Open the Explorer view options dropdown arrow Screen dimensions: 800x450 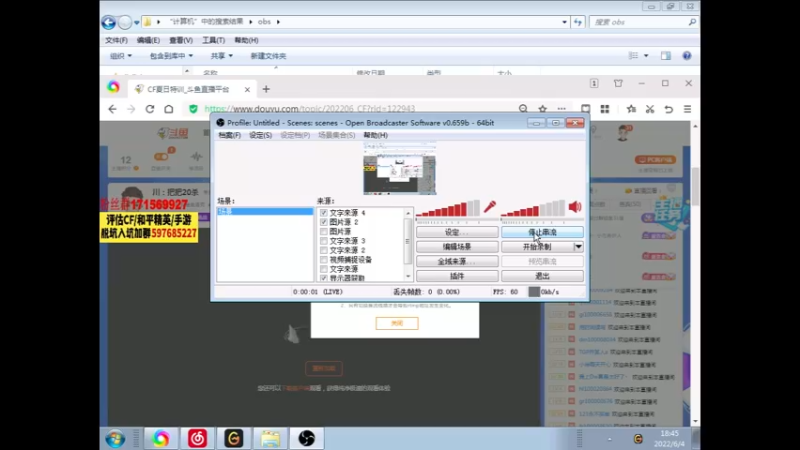[x=646, y=56]
